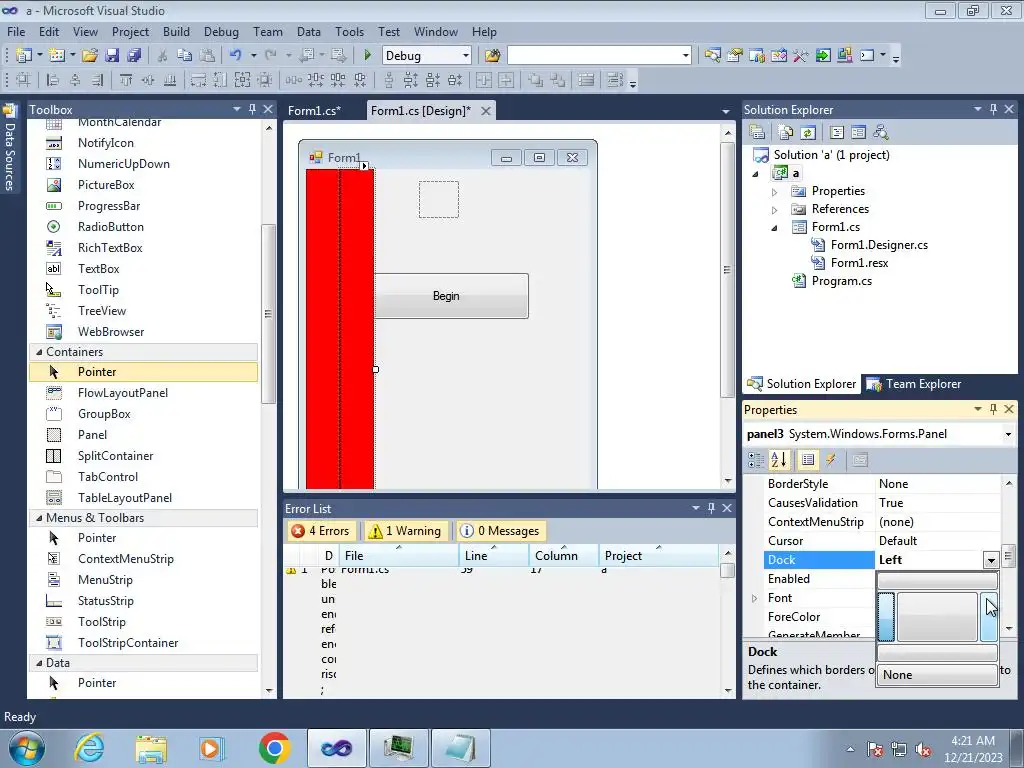This screenshot has height=768, width=1024.
Task: Open Google Chrome from the taskbar
Action: [274, 747]
